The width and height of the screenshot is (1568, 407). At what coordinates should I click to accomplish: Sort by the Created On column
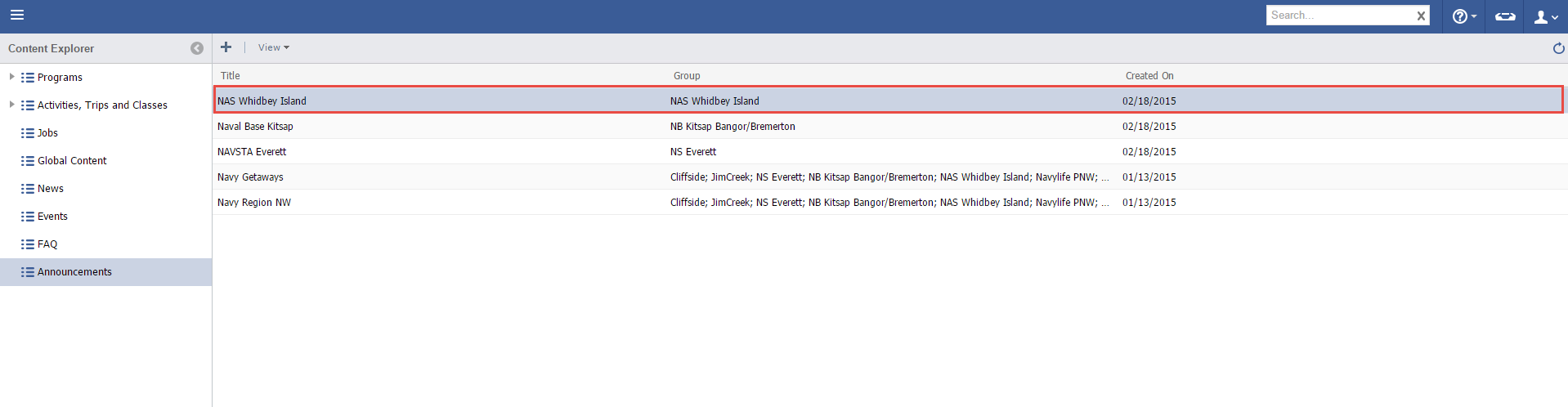[x=1149, y=76]
